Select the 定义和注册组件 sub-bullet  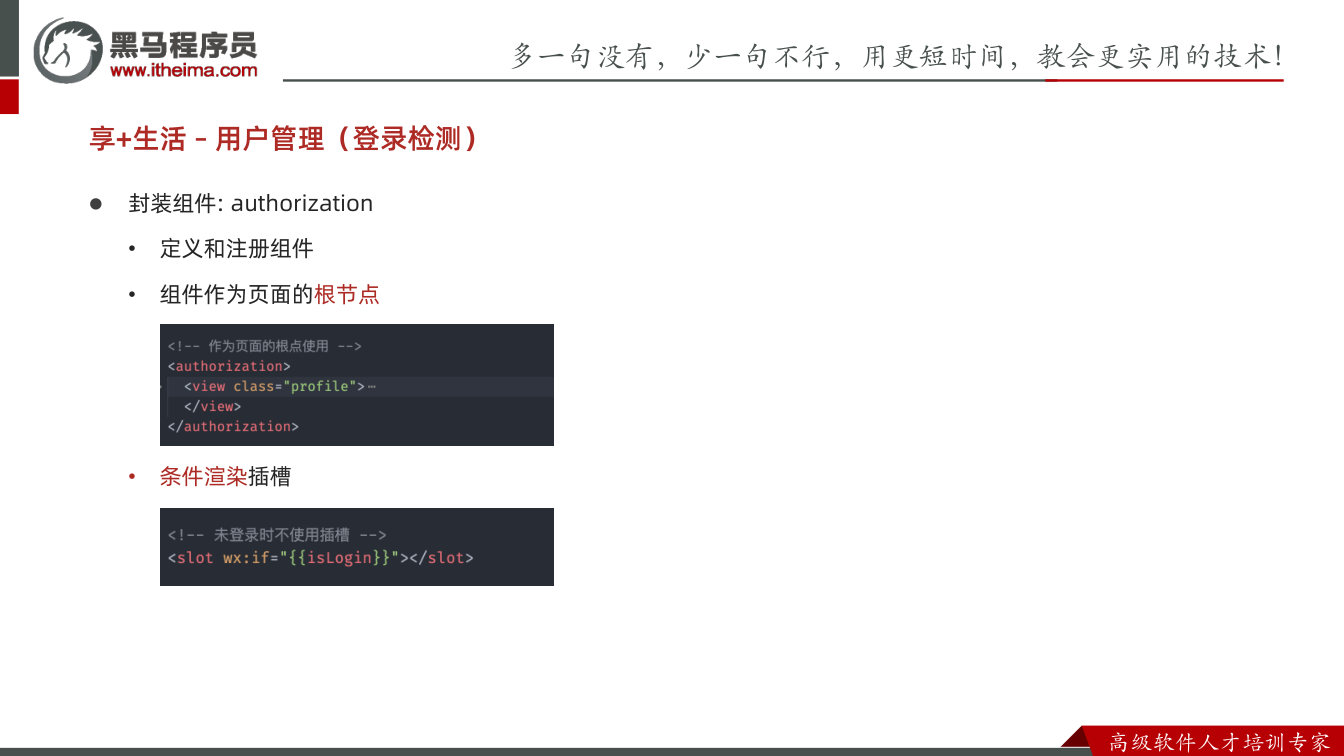pyautogui.click(x=237, y=249)
